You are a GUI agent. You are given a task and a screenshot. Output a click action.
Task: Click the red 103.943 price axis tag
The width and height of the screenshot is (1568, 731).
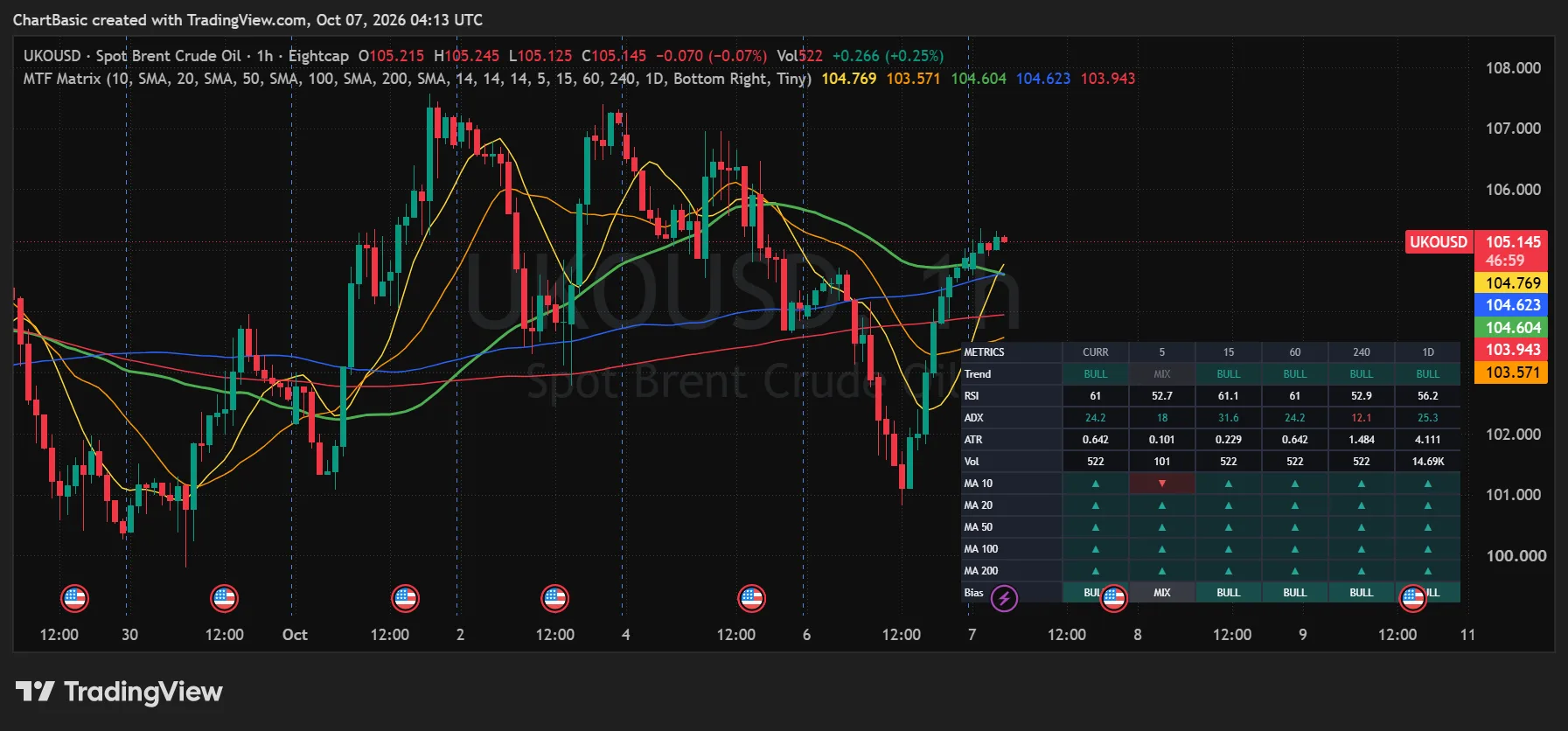(1512, 350)
